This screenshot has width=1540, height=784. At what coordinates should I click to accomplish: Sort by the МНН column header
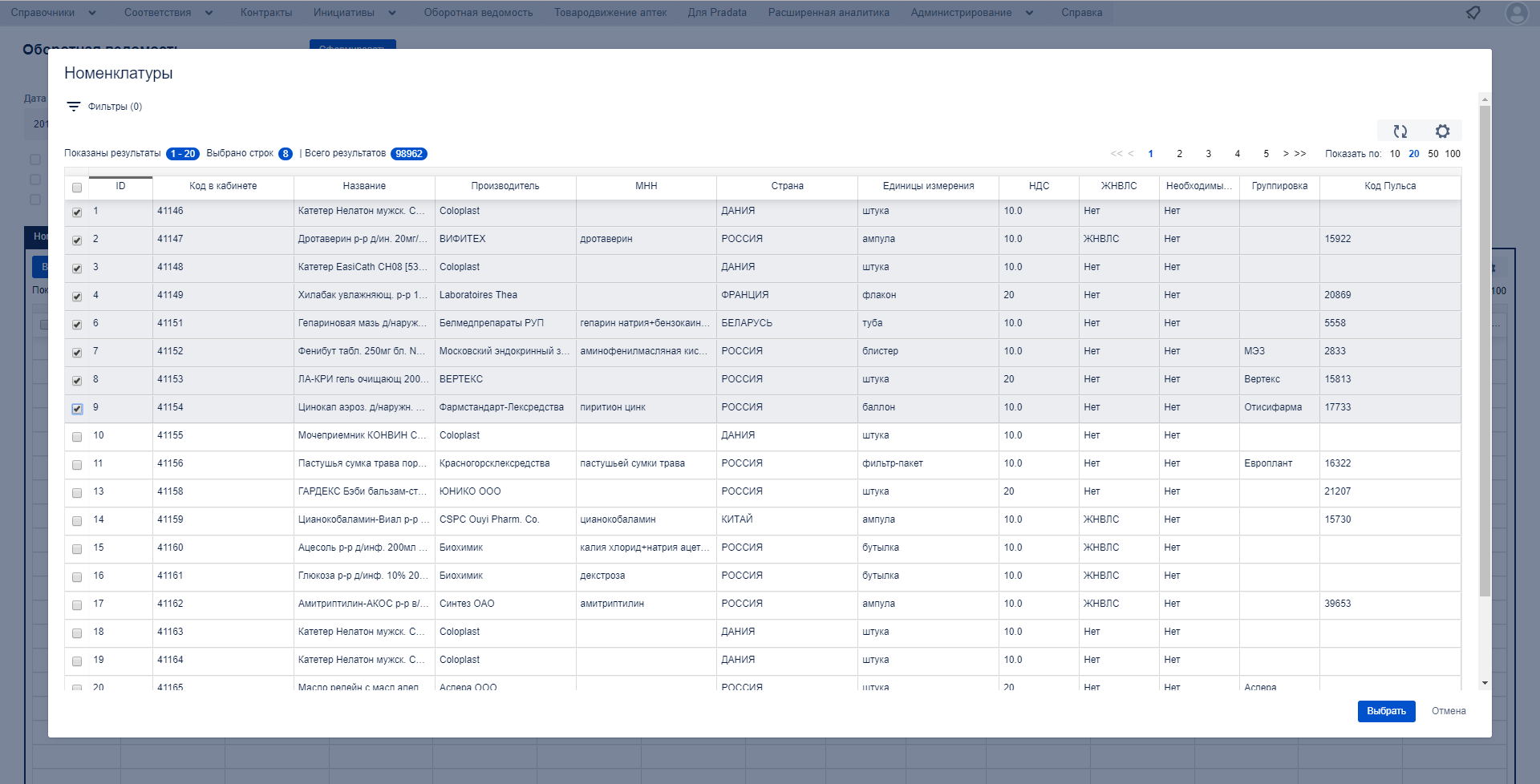tap(646, 186)
